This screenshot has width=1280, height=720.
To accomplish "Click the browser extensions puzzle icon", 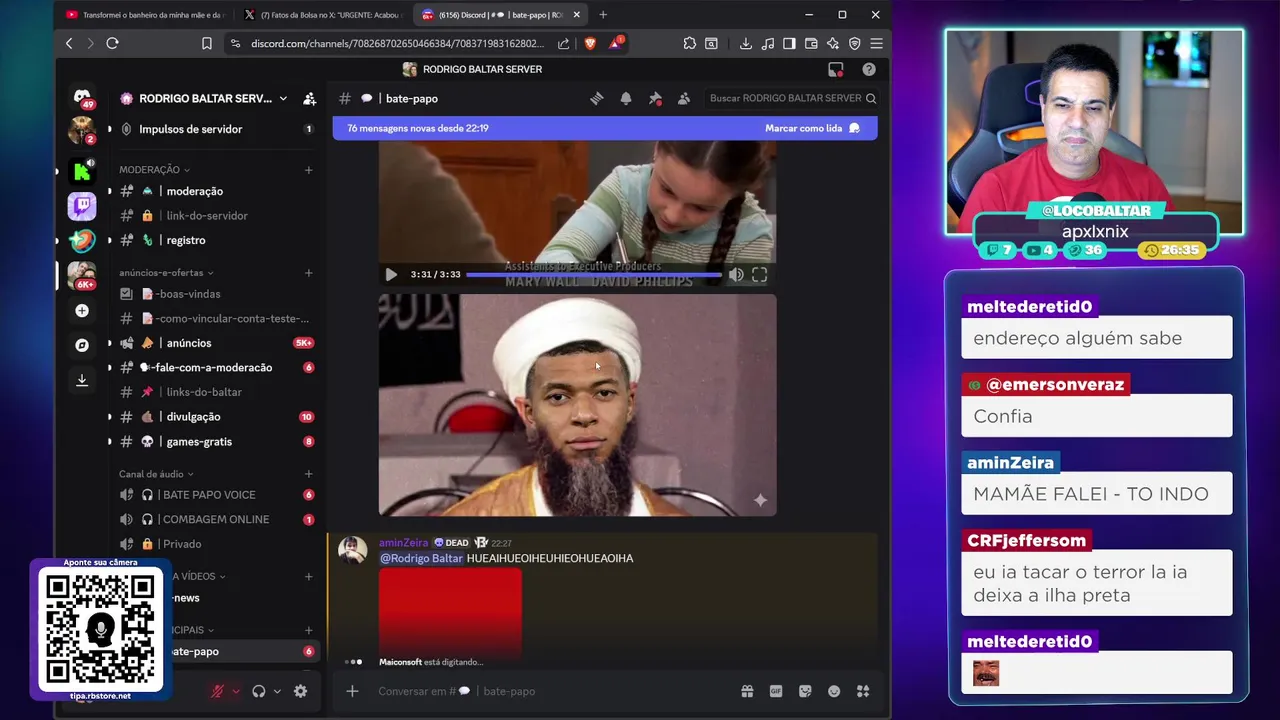I will coord(690,43).
